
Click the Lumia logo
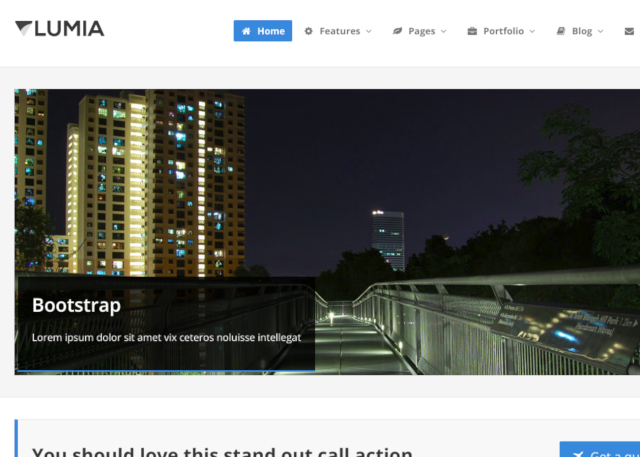(x=60, y=29)
